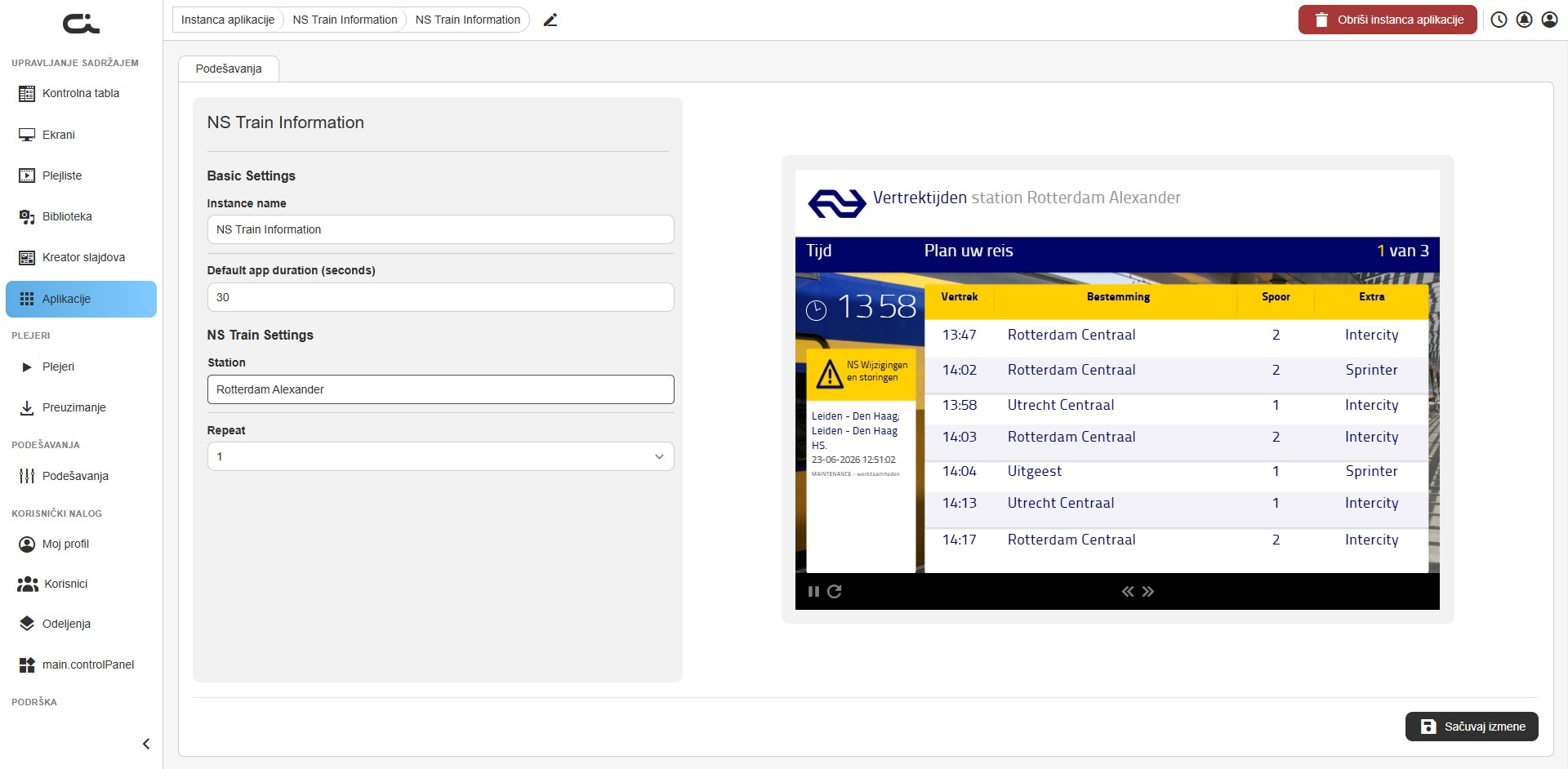This screenshot has height=769, width=1568.
Task: Click the 'Instanca aplikacije' breadcrumb
Action: 228,20
